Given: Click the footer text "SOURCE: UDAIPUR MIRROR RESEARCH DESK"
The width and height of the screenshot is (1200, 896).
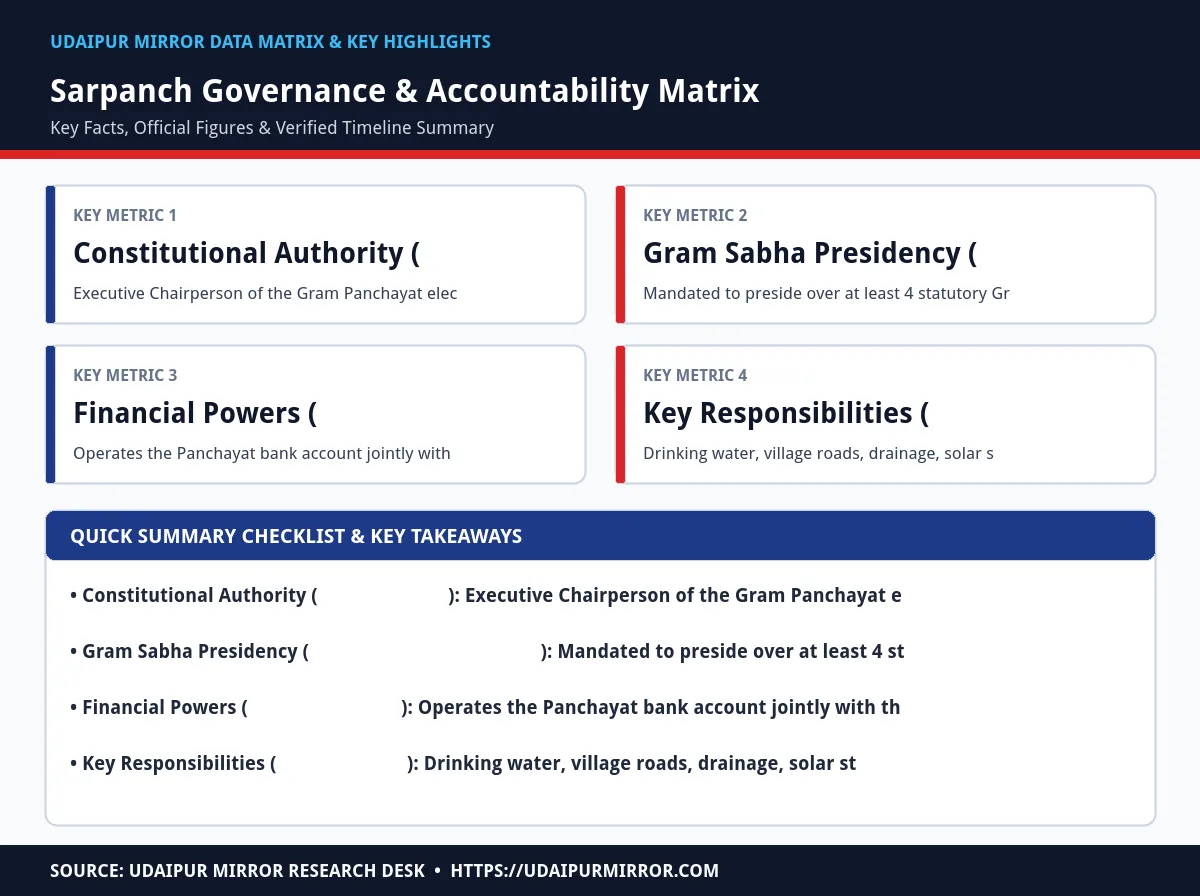Looking at the screenshot, I should pyautogui.click(x=238, y=871).
